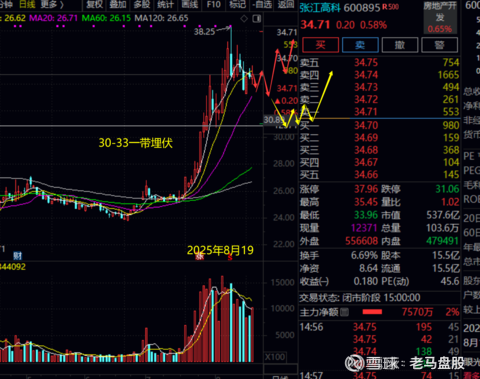The height and width of the screenshot is (379, 480).
Task: Open 多股 multi-stock view
Action: coord(142,4)
